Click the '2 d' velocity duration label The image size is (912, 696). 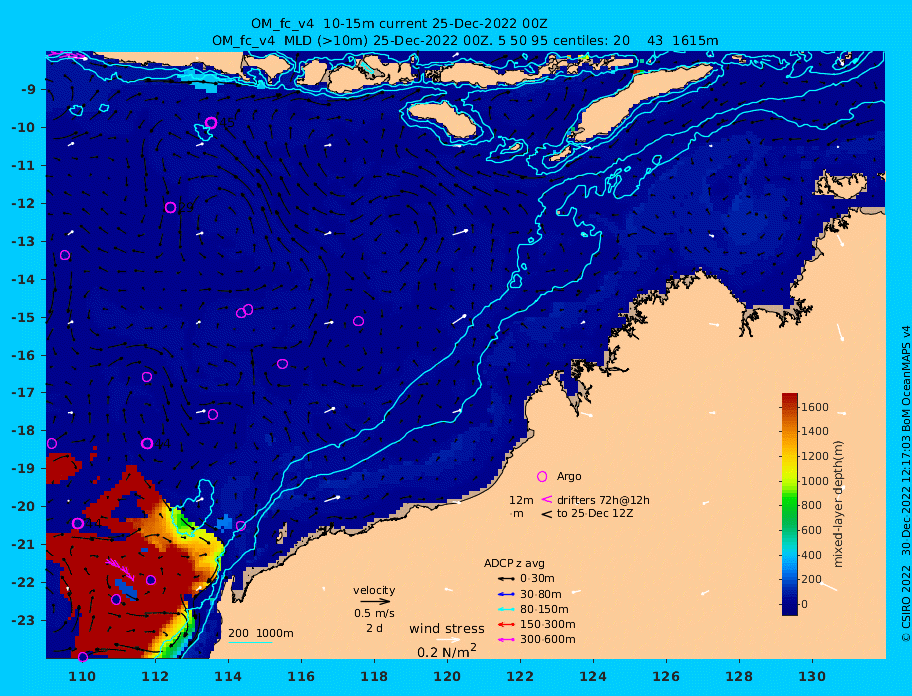point(375,629)
